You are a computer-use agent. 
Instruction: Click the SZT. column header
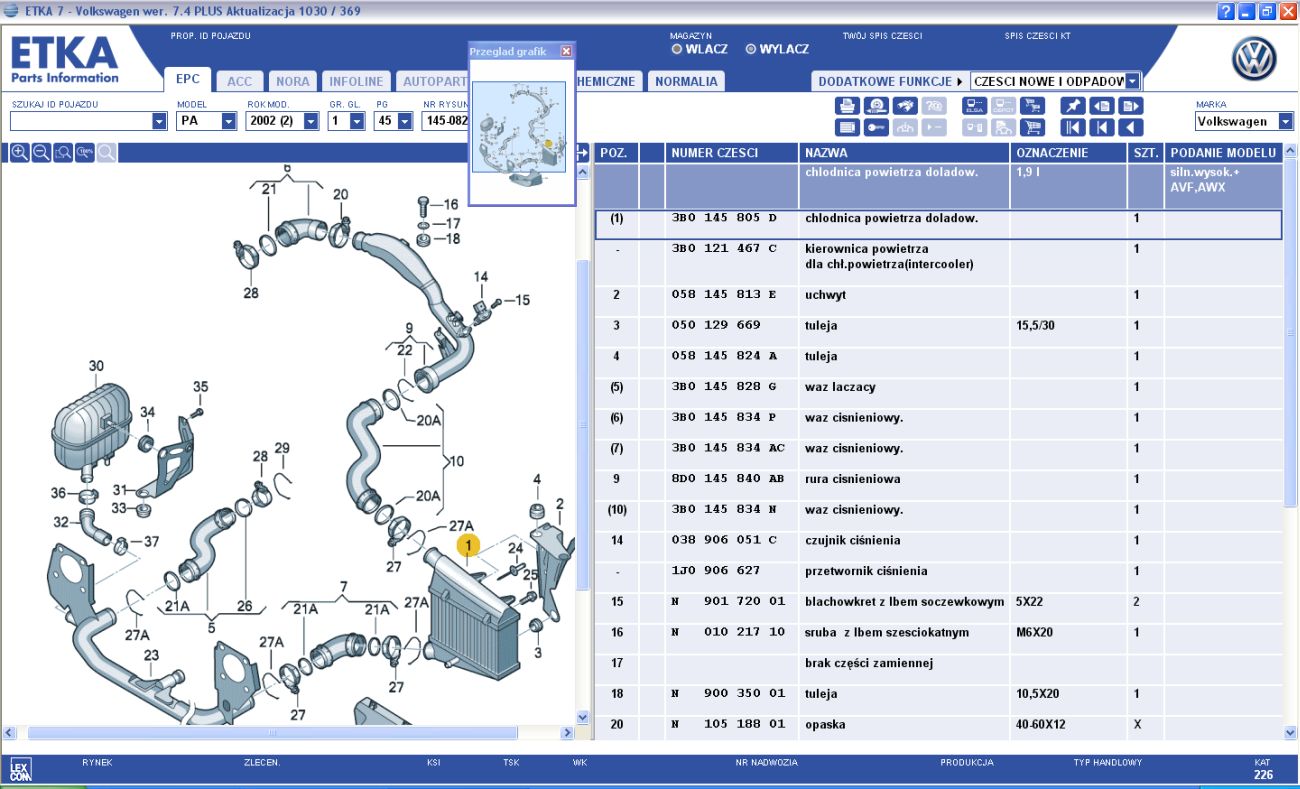(1146, 153)
